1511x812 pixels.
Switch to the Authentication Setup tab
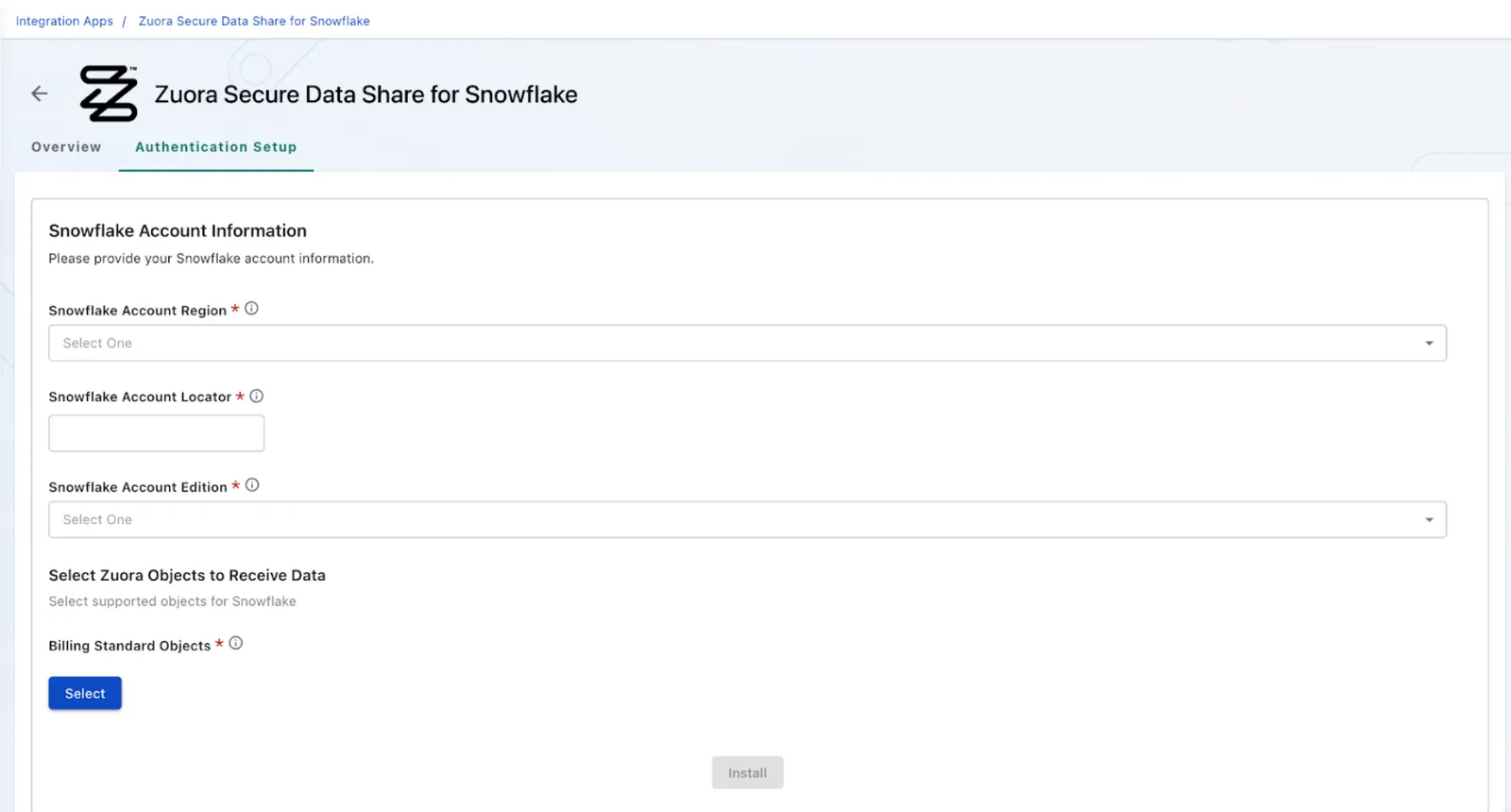pyautogui.click(x=216, y=147)
